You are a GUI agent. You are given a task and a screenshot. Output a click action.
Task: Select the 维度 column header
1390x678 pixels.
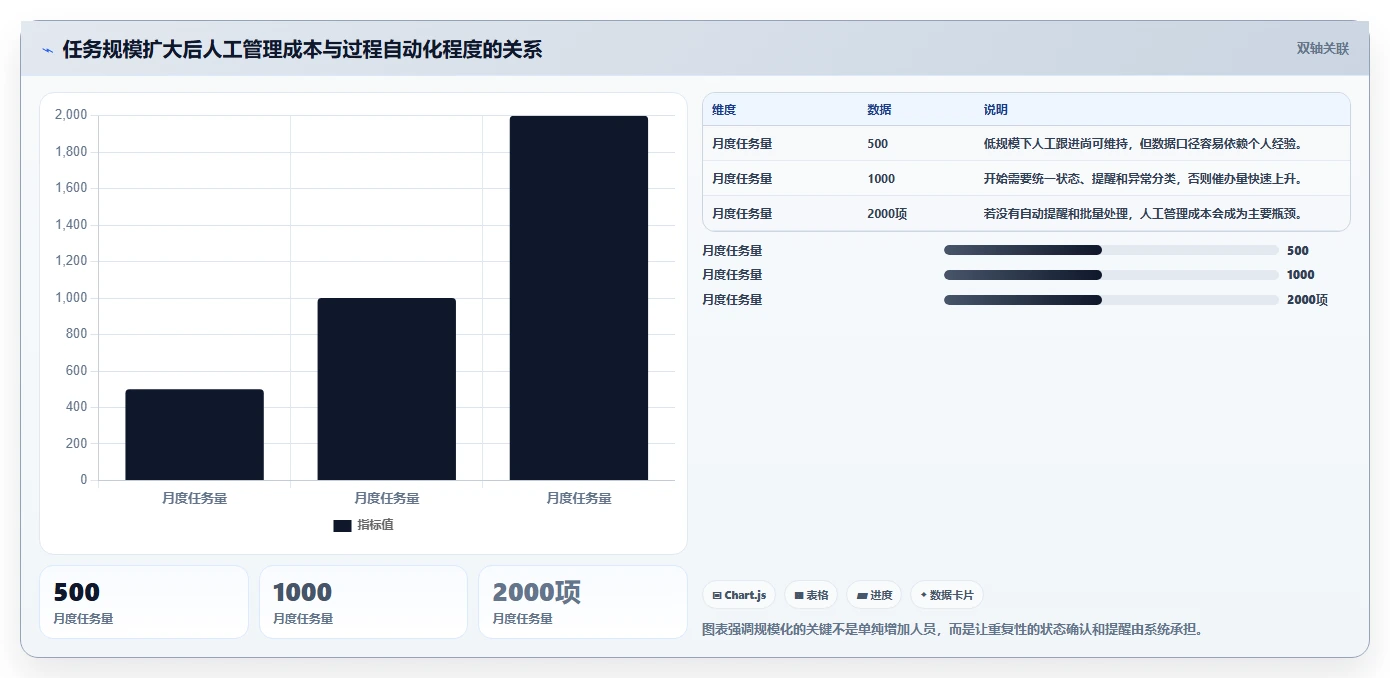pyautogui.click(x=724, y=110)
